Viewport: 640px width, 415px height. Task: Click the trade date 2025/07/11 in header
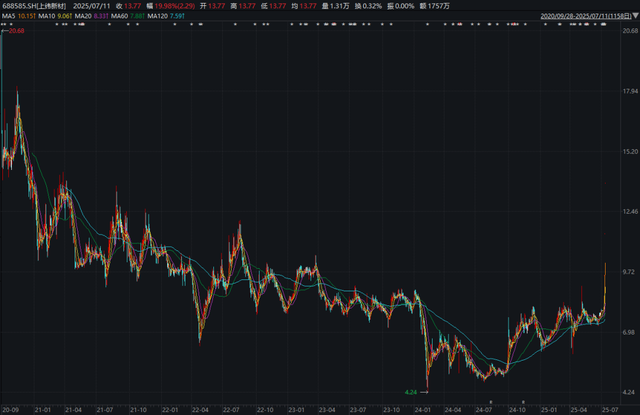(91, 6)
